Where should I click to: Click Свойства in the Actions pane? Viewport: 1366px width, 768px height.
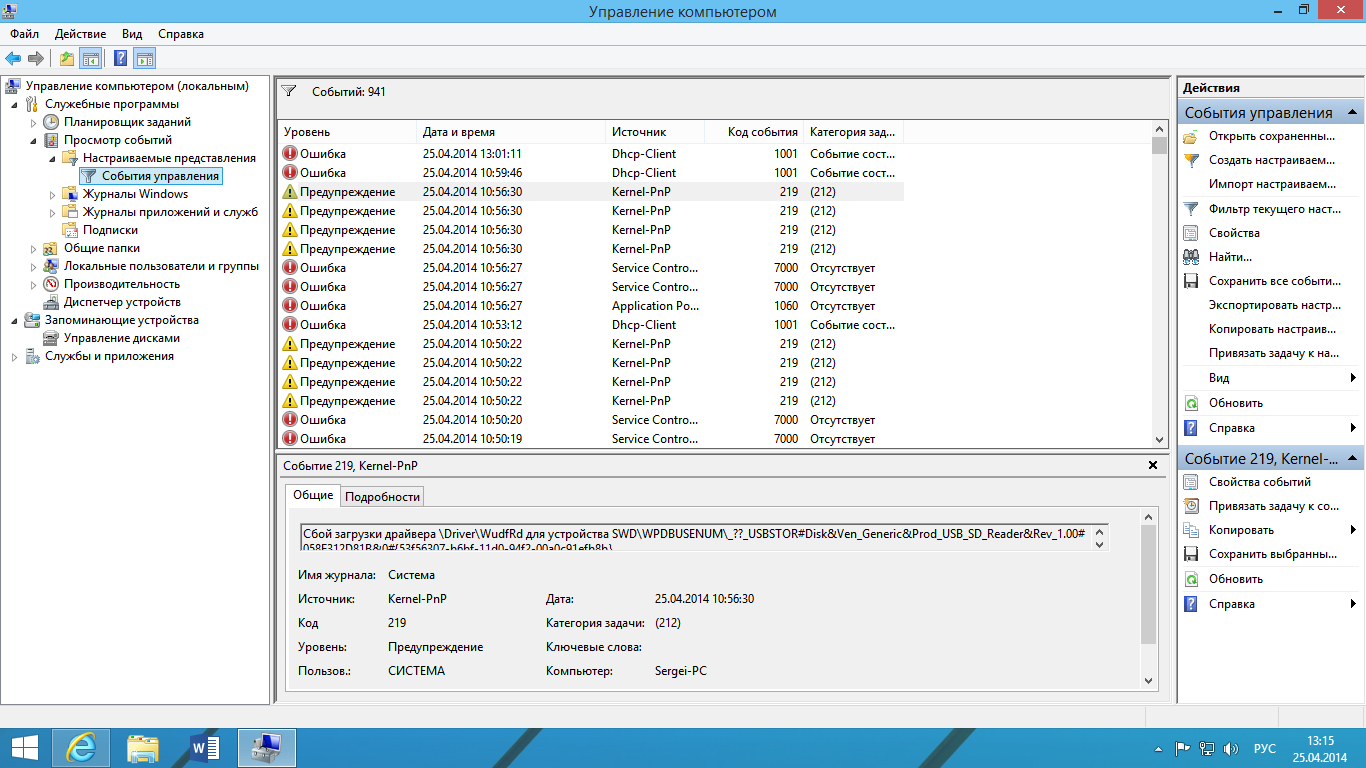(1234, 233)
